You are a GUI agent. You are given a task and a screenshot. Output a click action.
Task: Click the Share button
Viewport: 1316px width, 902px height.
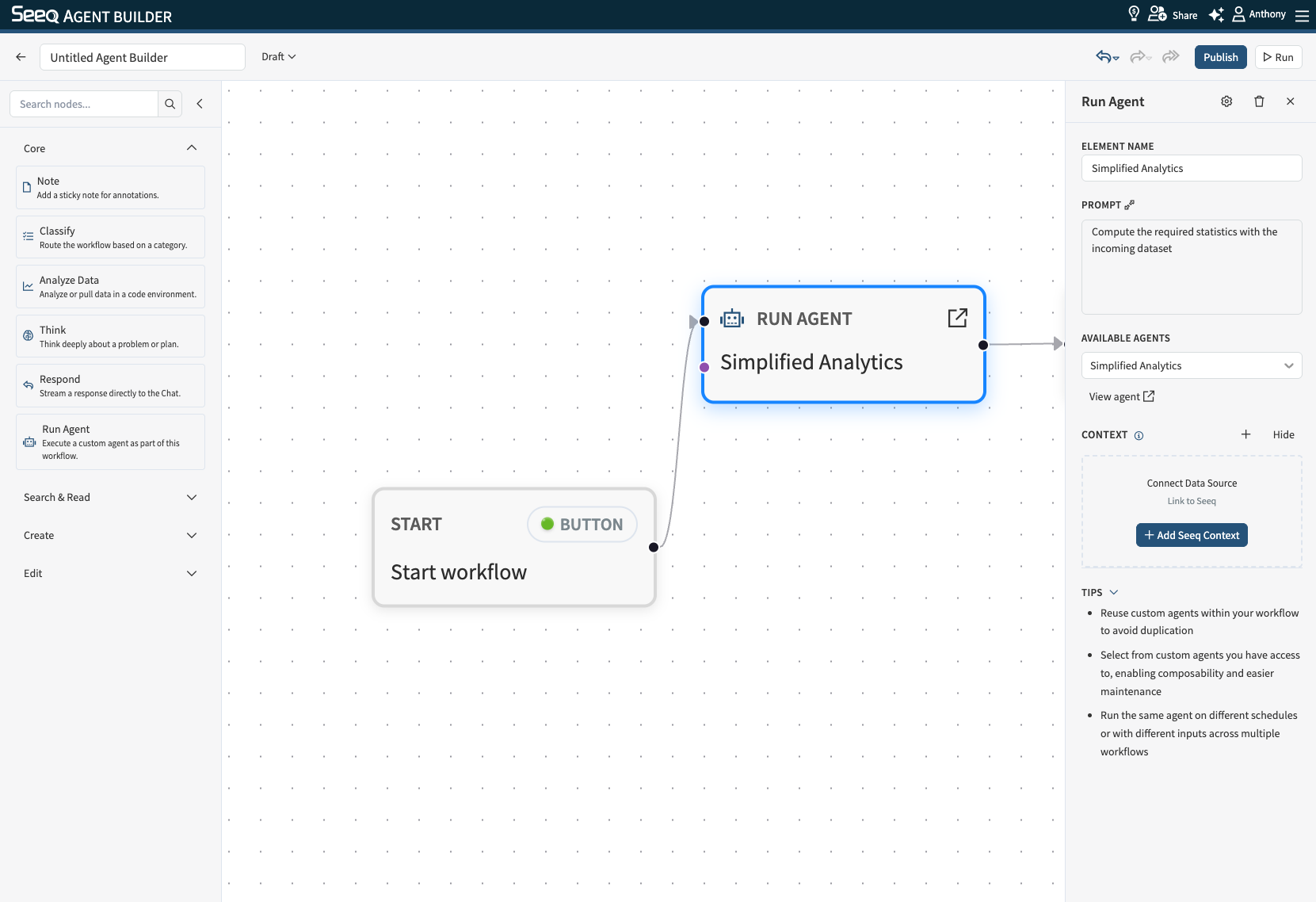[x=1173, y=14]
